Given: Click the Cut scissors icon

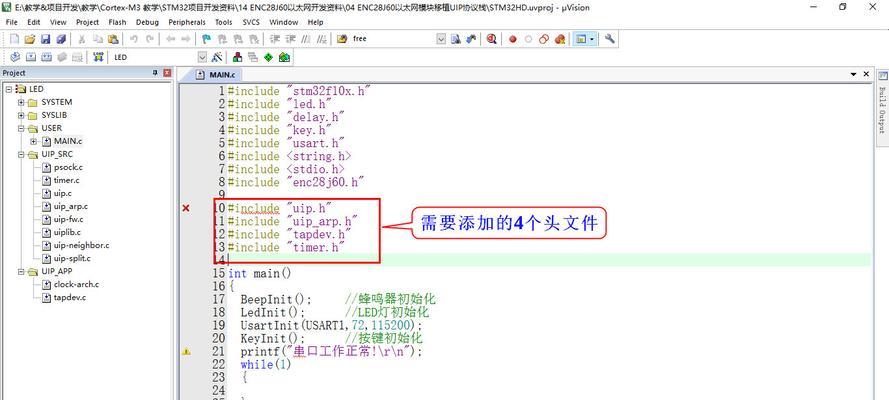Looking at the screenshot, I should (82, 39).
